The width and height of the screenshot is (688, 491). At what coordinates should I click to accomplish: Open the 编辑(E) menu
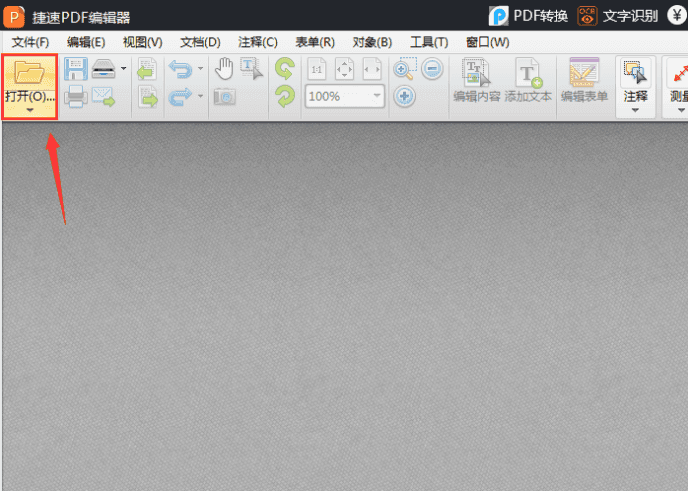tap(86, 42)
